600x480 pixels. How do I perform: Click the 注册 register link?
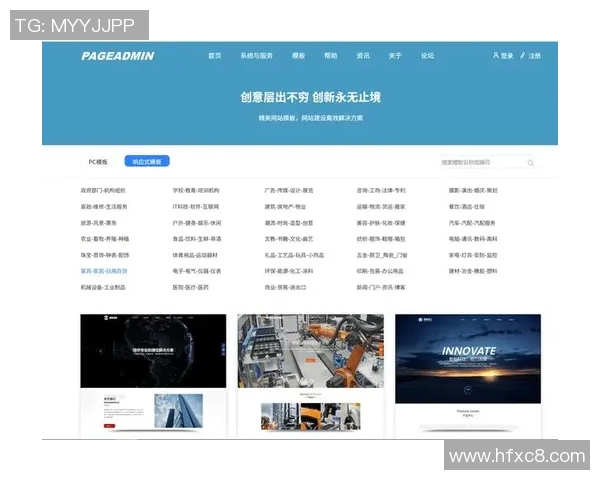[530, 56]
